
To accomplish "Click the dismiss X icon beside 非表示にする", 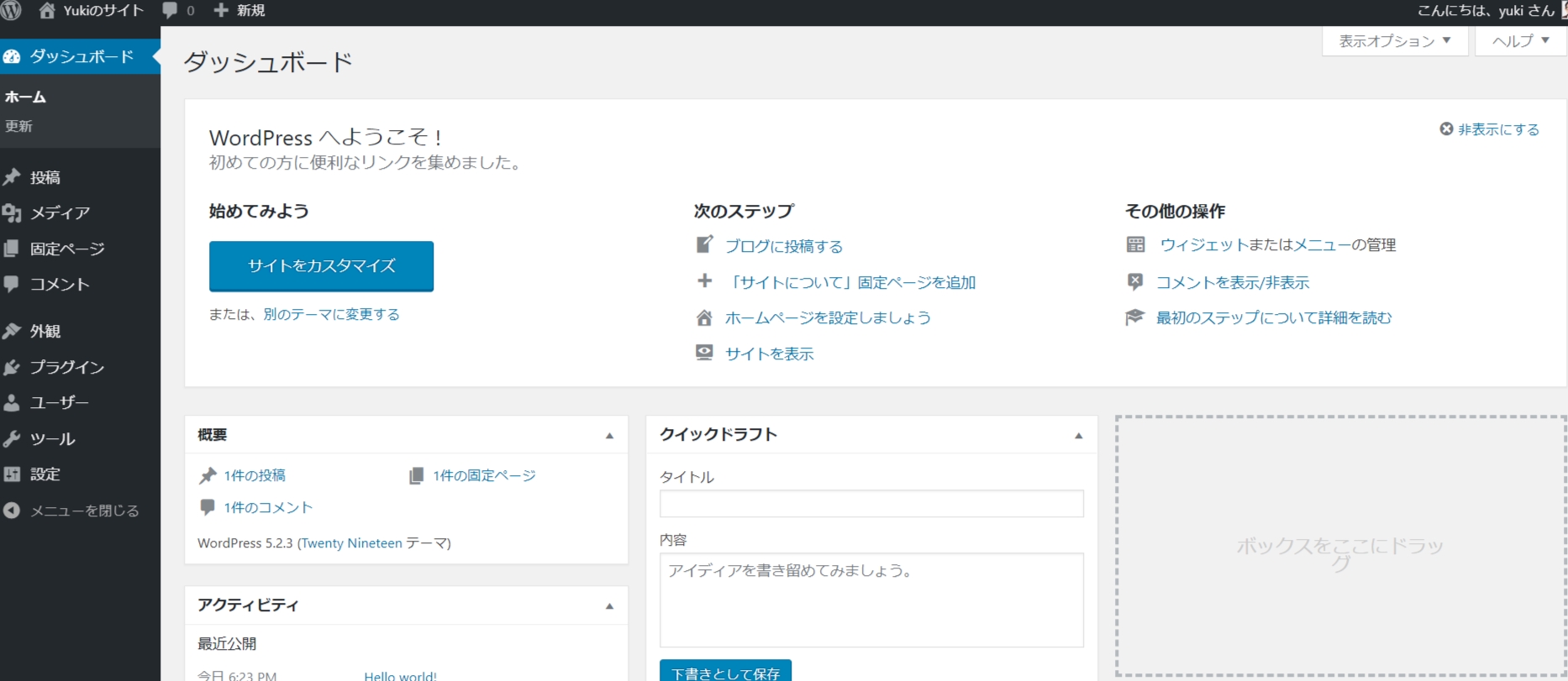I will click(1446, 129).
